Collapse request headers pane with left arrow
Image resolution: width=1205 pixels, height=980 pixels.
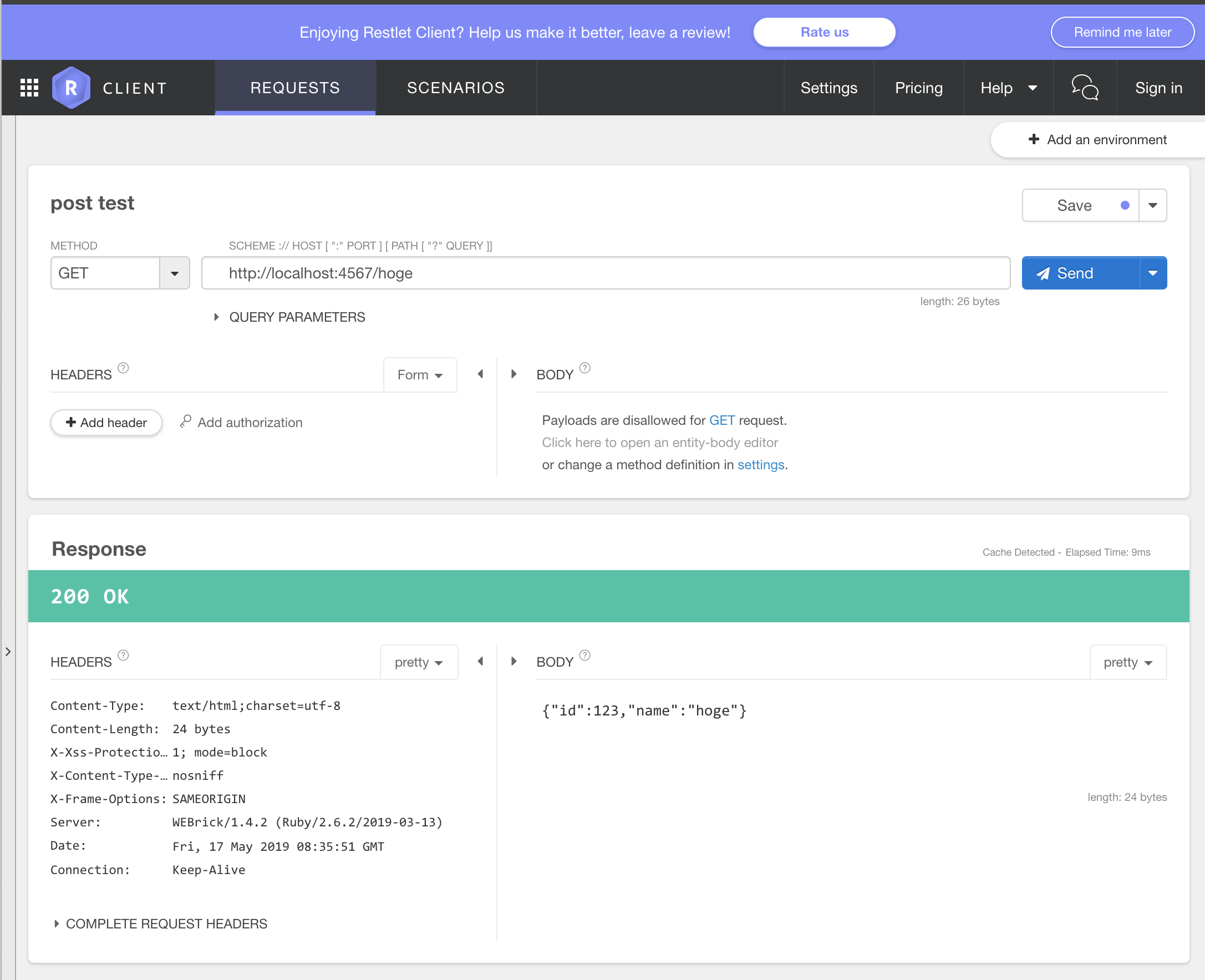pyautogui.click(x=480, y=374)
